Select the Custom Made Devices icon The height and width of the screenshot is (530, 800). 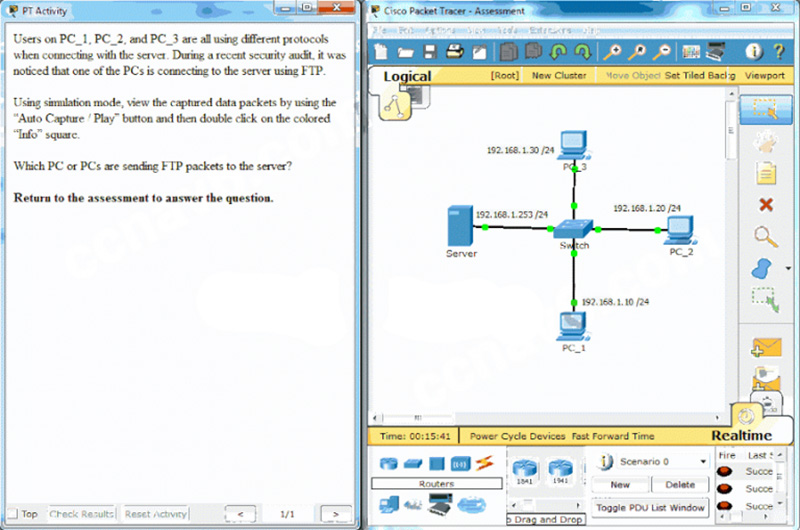click(x=440, y=505)
